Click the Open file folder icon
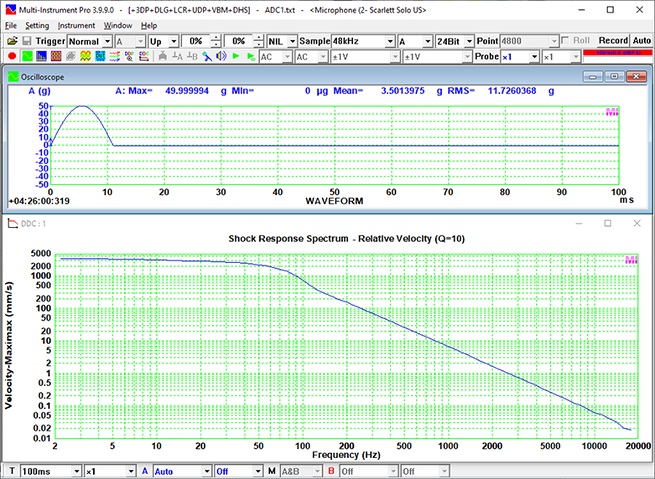 (11, 41)
